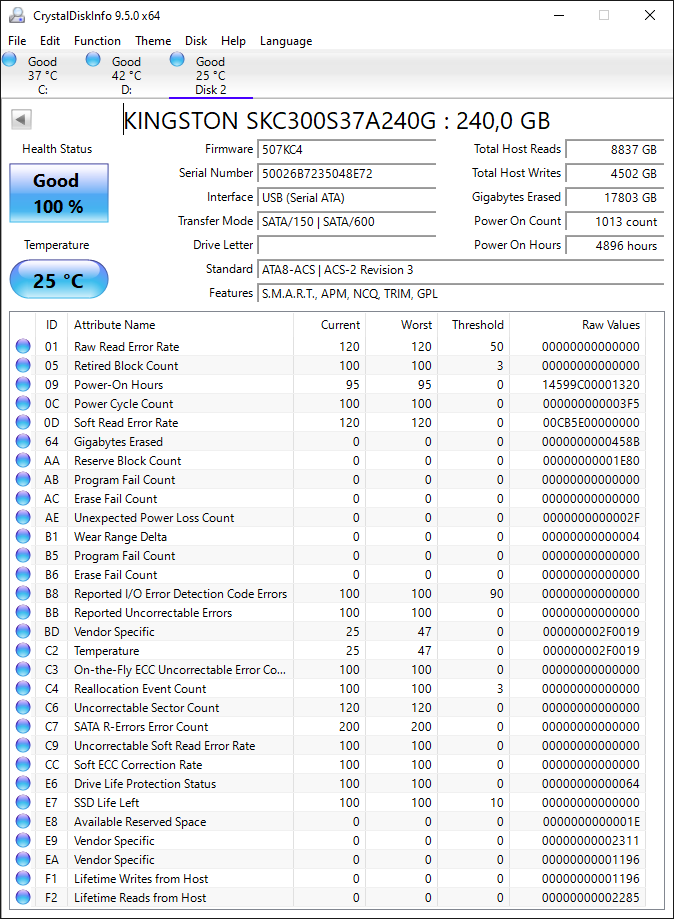674x919 pixels.
Task: Click the Serial Number field
Action: tap(346, 173)
